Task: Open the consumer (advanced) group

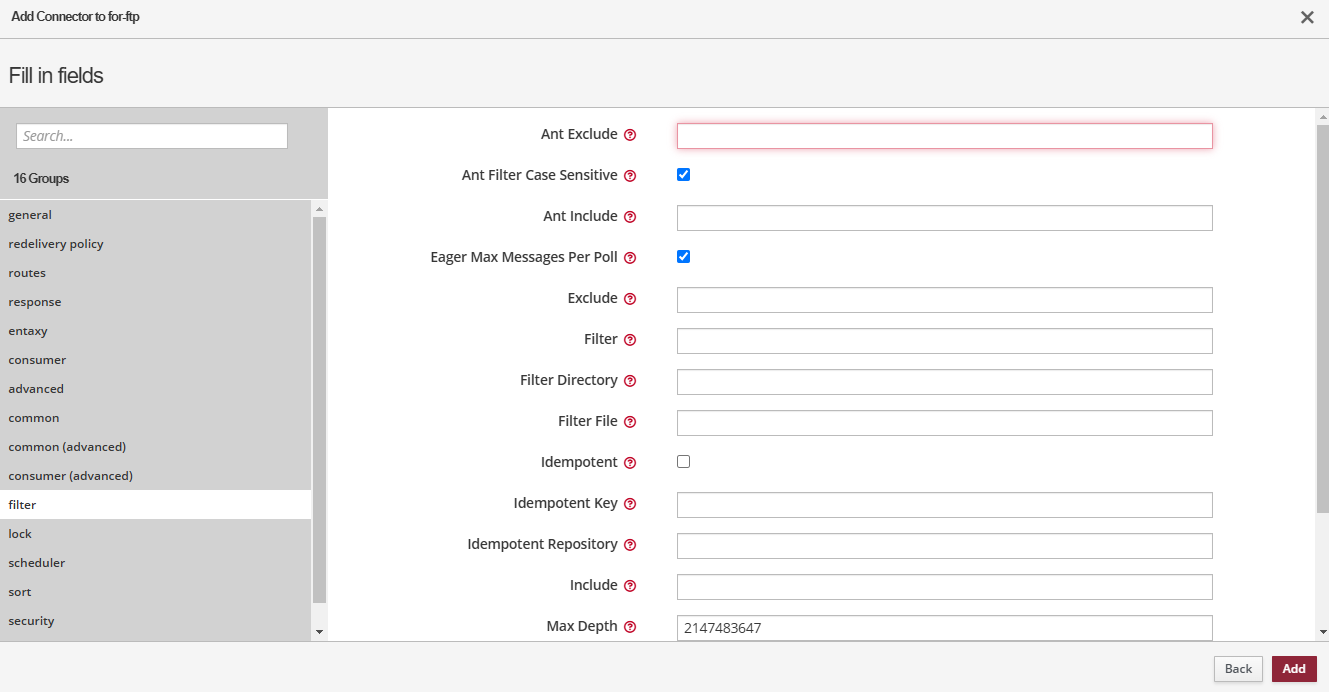Action: click(70, 476)
